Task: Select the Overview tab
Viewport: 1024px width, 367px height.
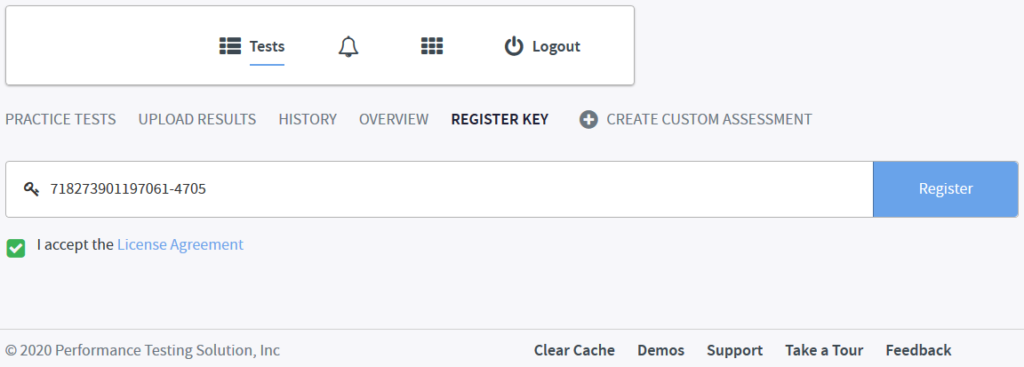Action: [x=394, y=120]
